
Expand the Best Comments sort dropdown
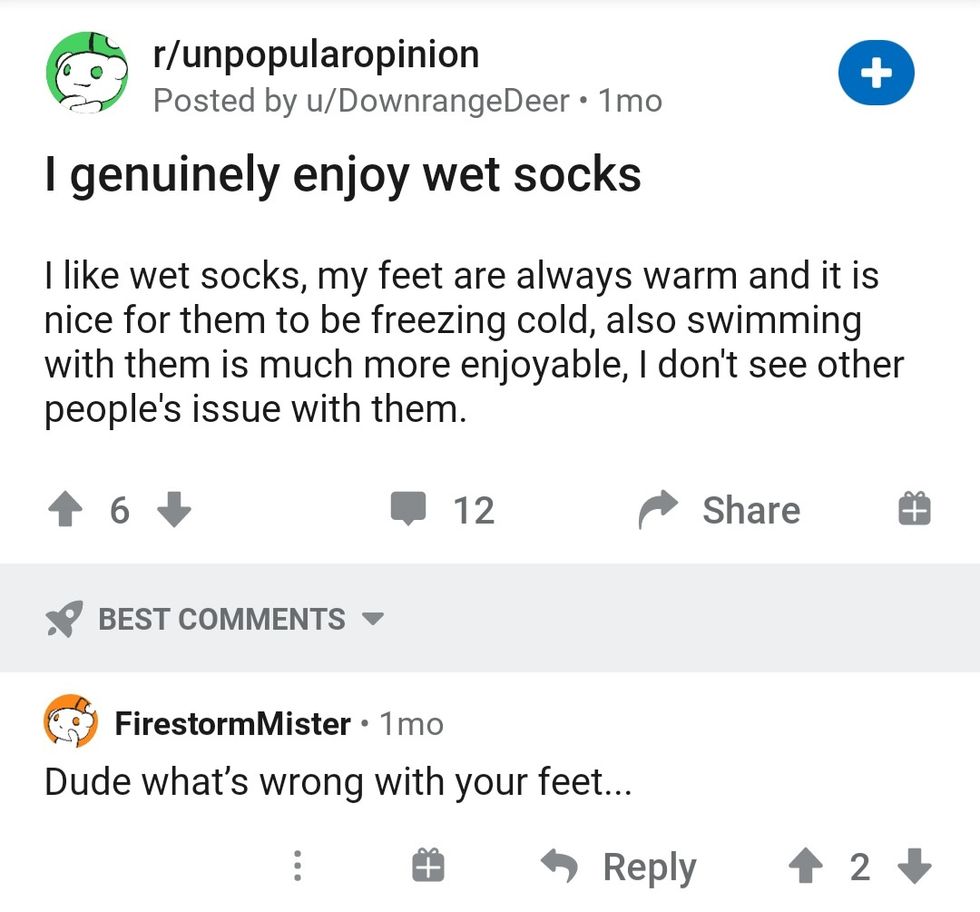coord(373,619)
